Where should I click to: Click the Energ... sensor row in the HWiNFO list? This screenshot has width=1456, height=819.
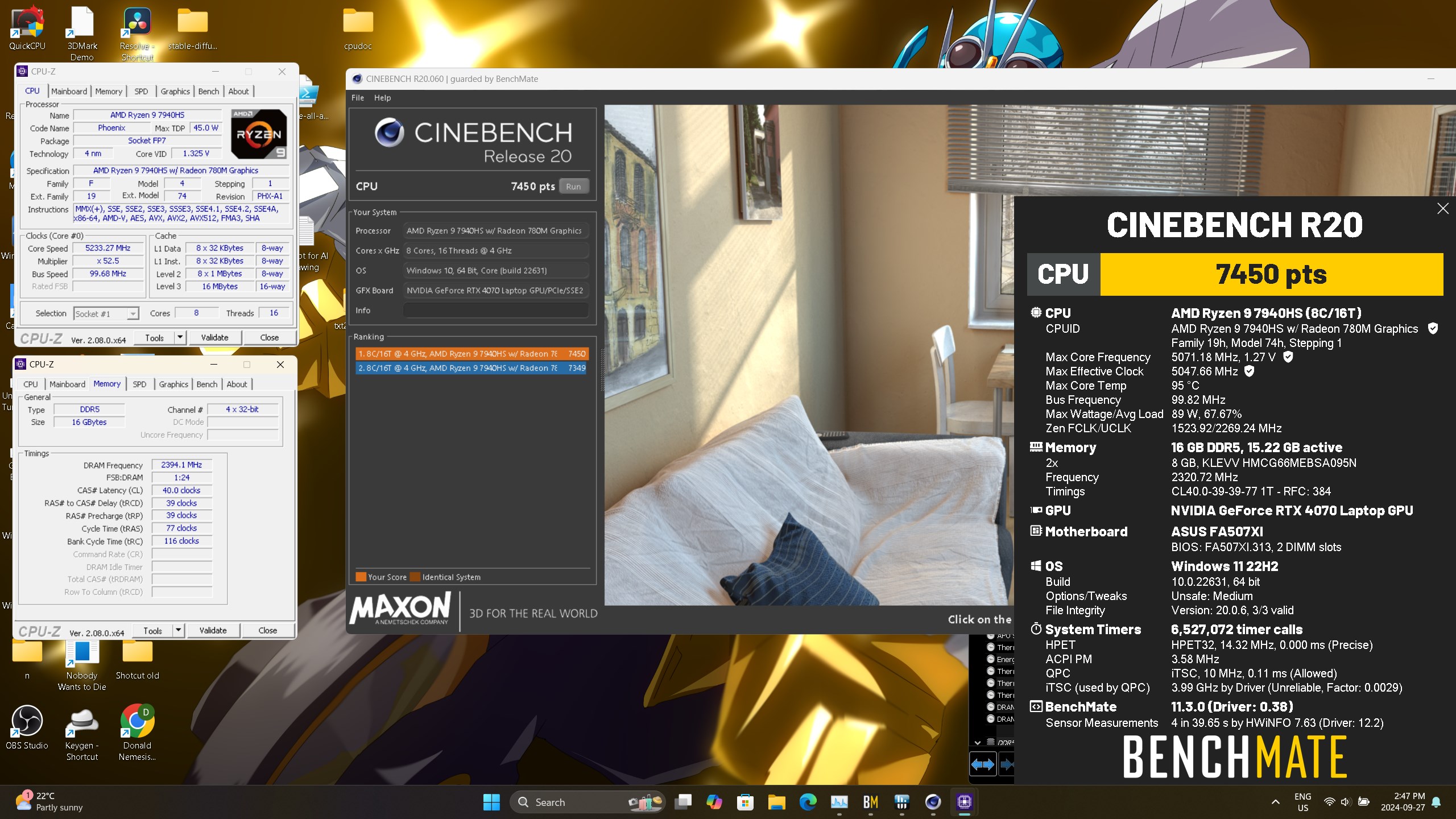point(1000,659)
